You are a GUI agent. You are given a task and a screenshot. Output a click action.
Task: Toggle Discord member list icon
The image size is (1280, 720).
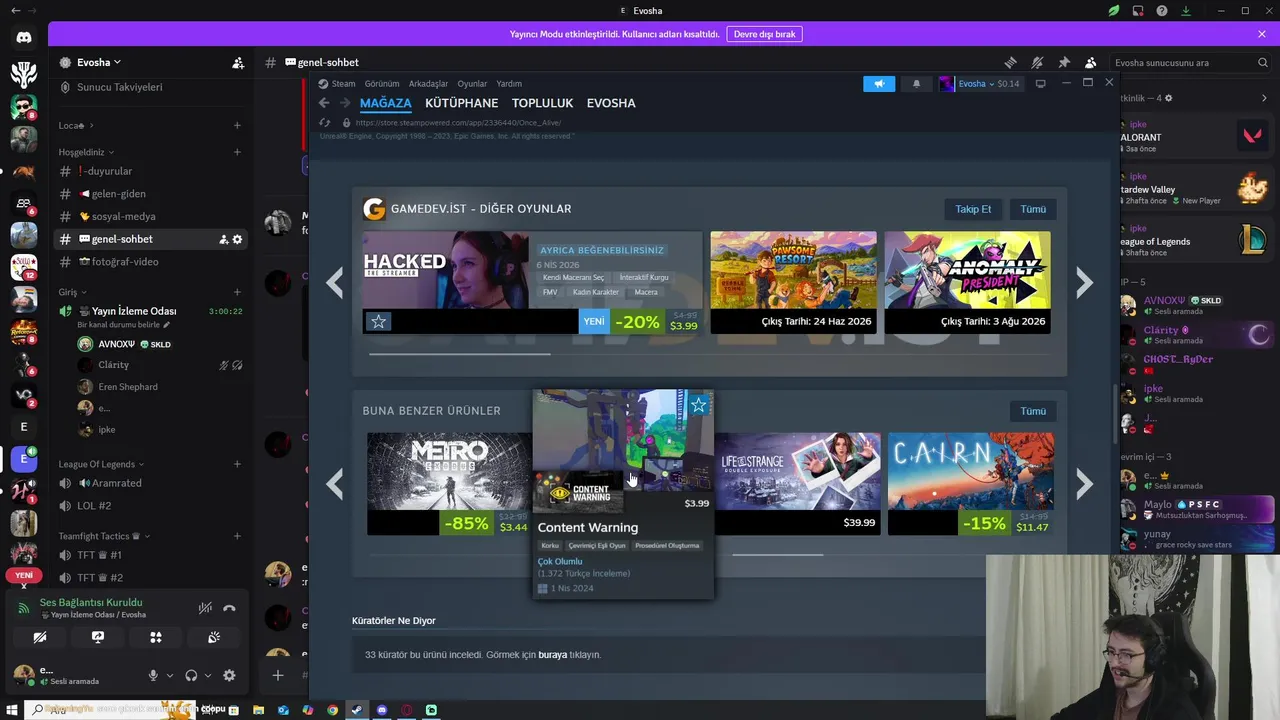(x=1090, y=62)
